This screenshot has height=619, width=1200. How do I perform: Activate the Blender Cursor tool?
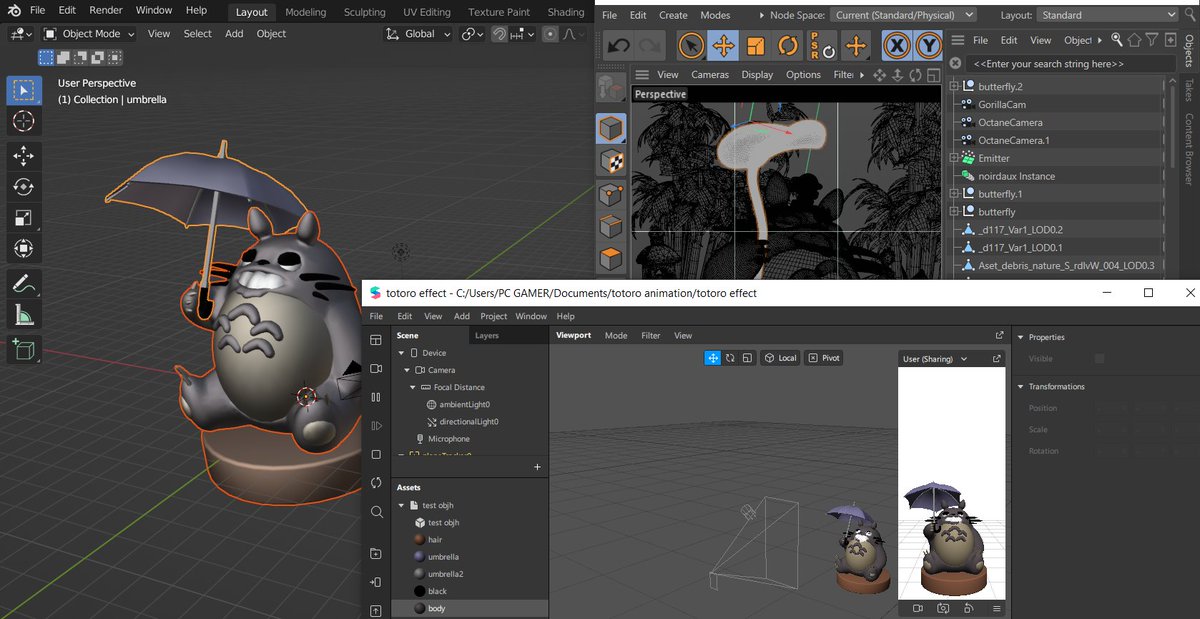[24, 122]
